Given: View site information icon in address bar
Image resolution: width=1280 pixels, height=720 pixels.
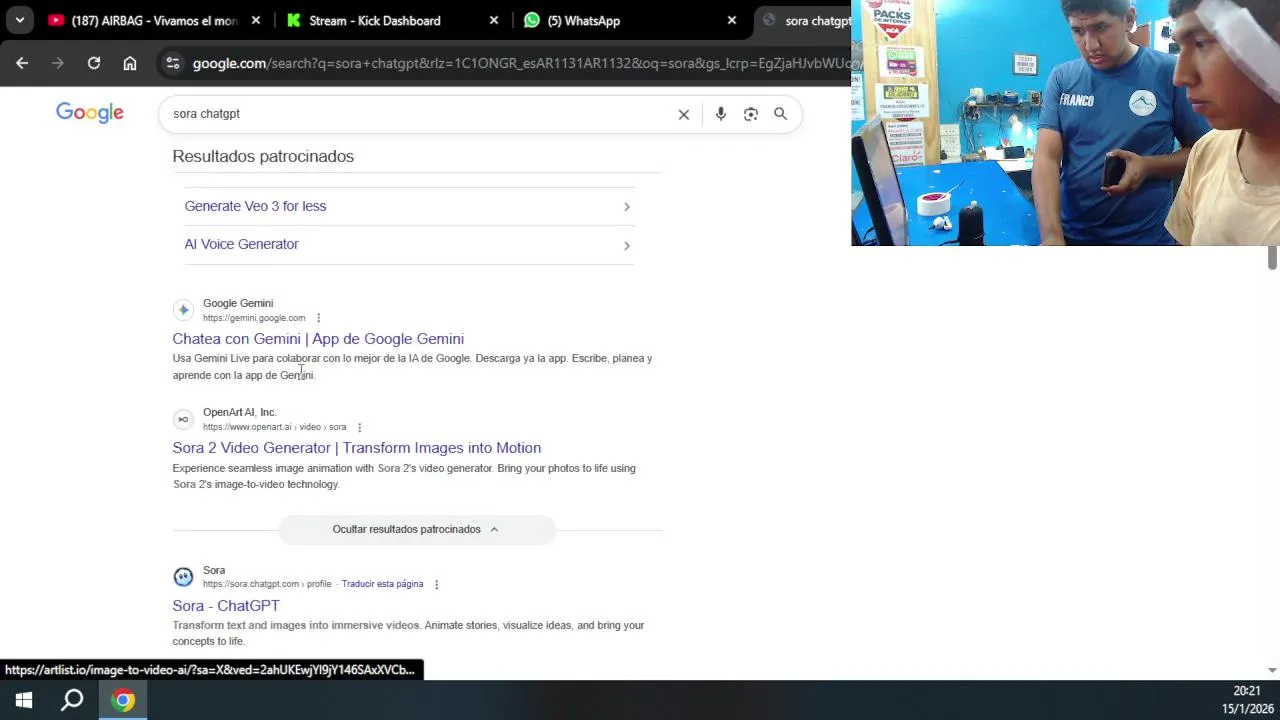Looking at the screenshot, I should point(173,63).
